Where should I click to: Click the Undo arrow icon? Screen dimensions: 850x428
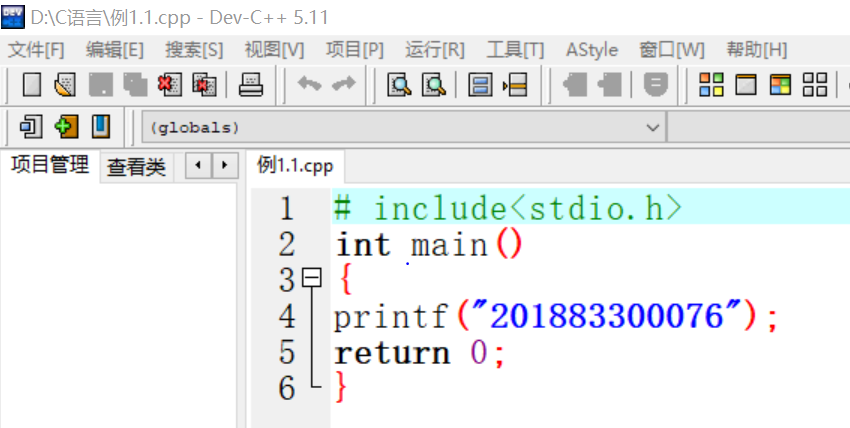point(310,84)
